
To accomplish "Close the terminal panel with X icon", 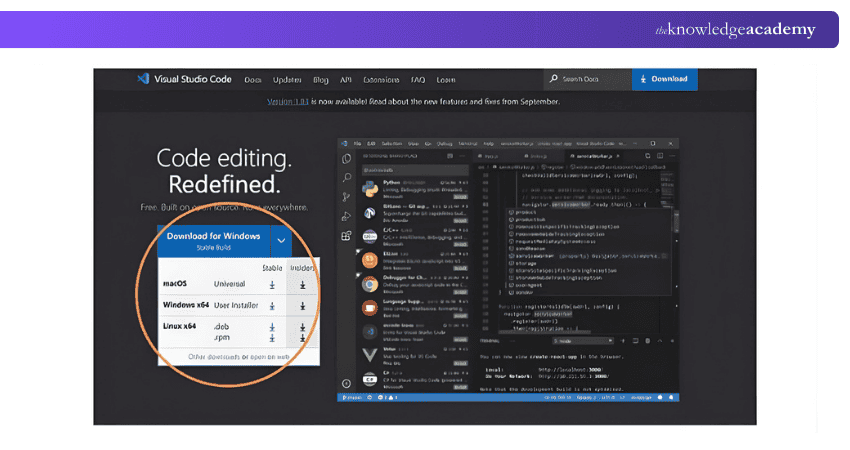I will 672,341.
